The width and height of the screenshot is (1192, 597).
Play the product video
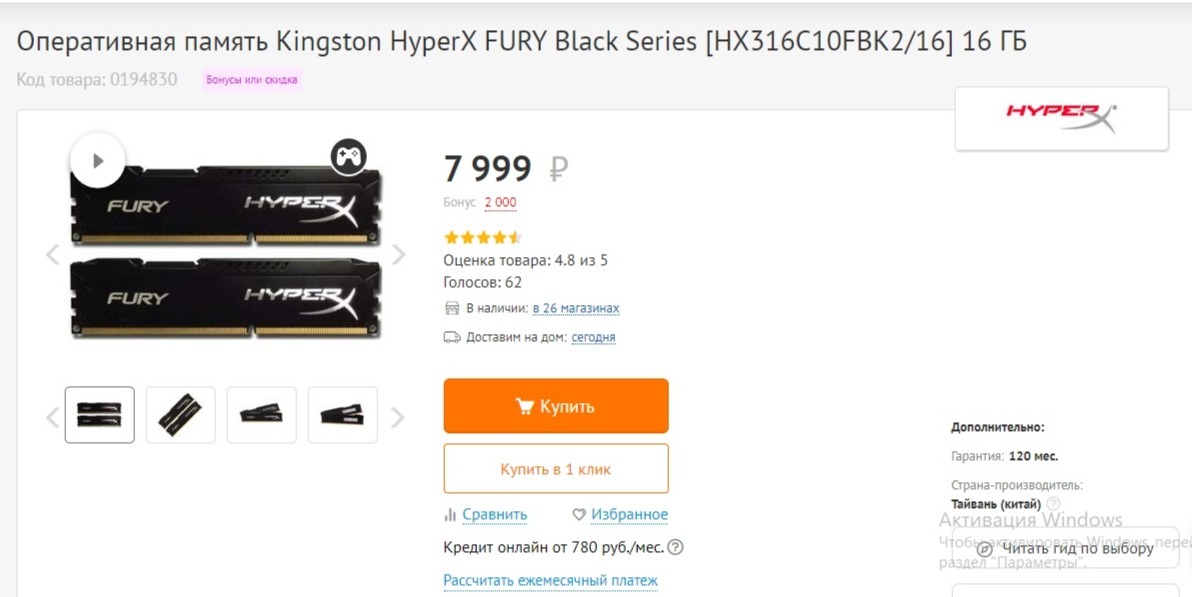tap(98, 160)
